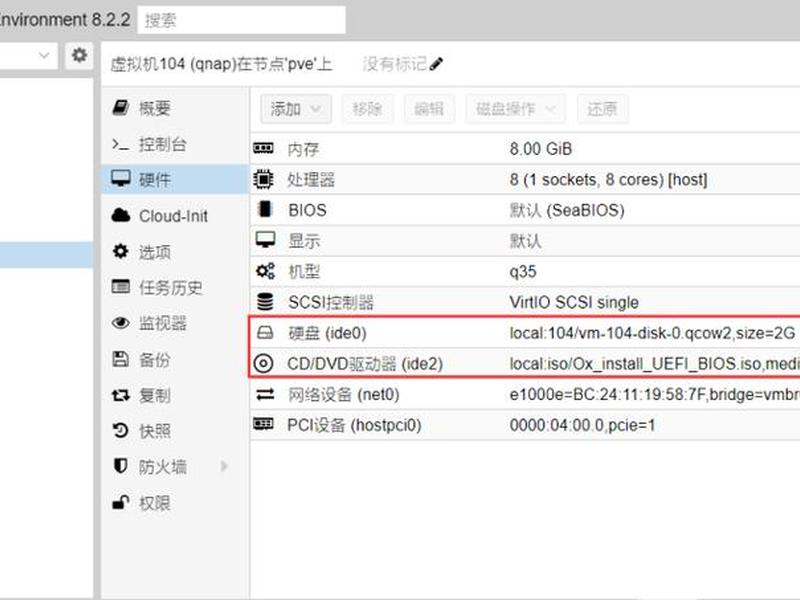Open the 权限 tab
Viewport: 800px width, 600px height.
tap(174, 504)
